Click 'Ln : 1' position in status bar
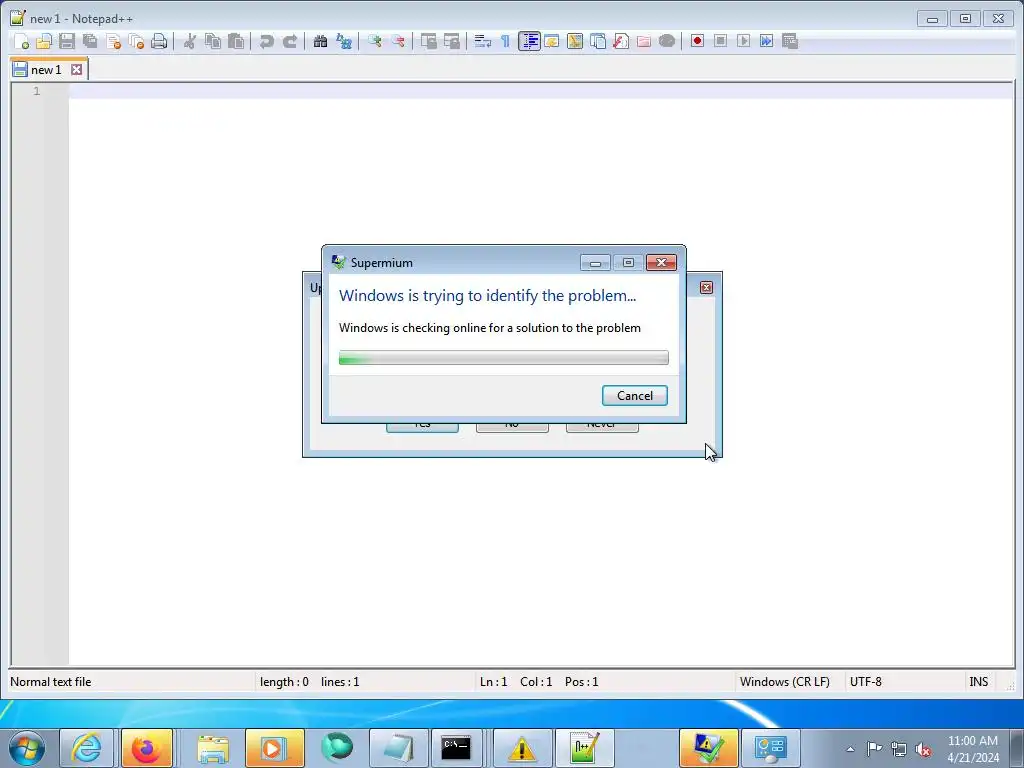This screenshot has width=1024, height=768. click(493, 682)
